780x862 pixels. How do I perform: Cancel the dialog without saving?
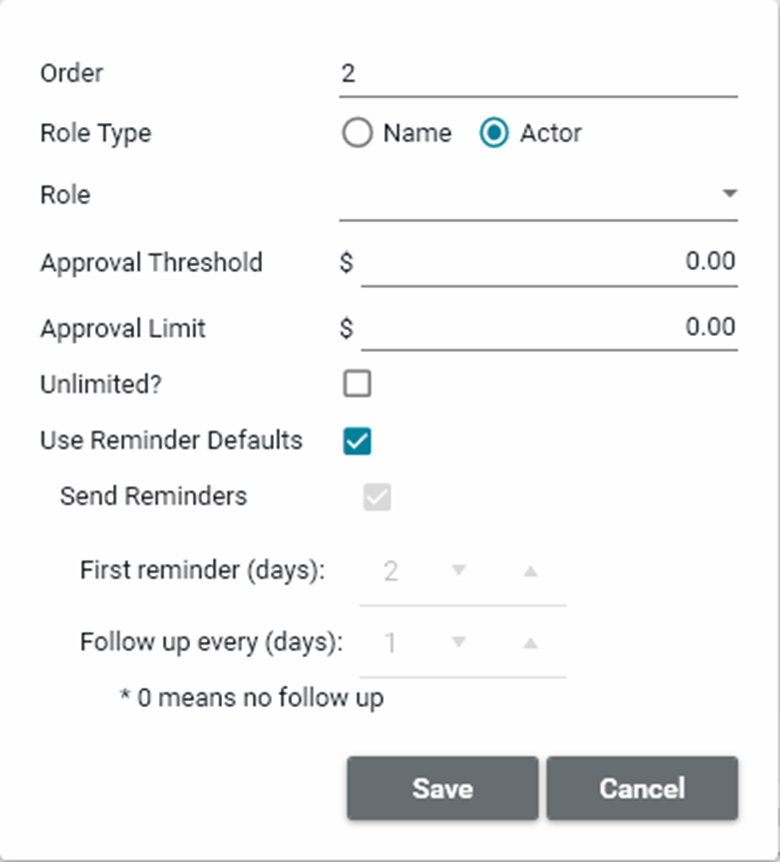point(642,788)
